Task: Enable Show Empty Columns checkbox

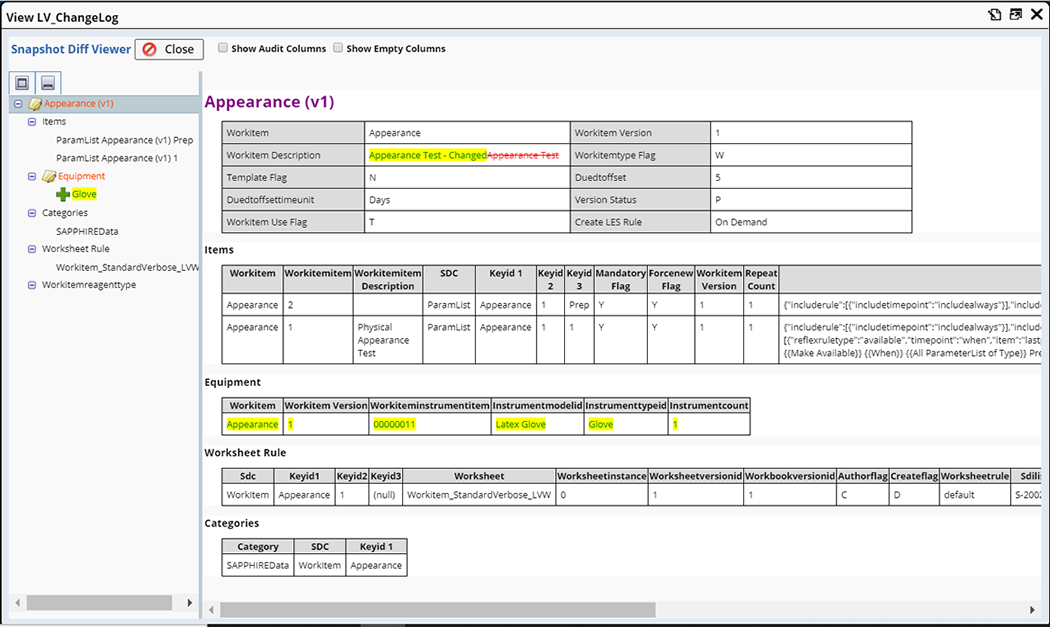Action: tap(338, 48)
